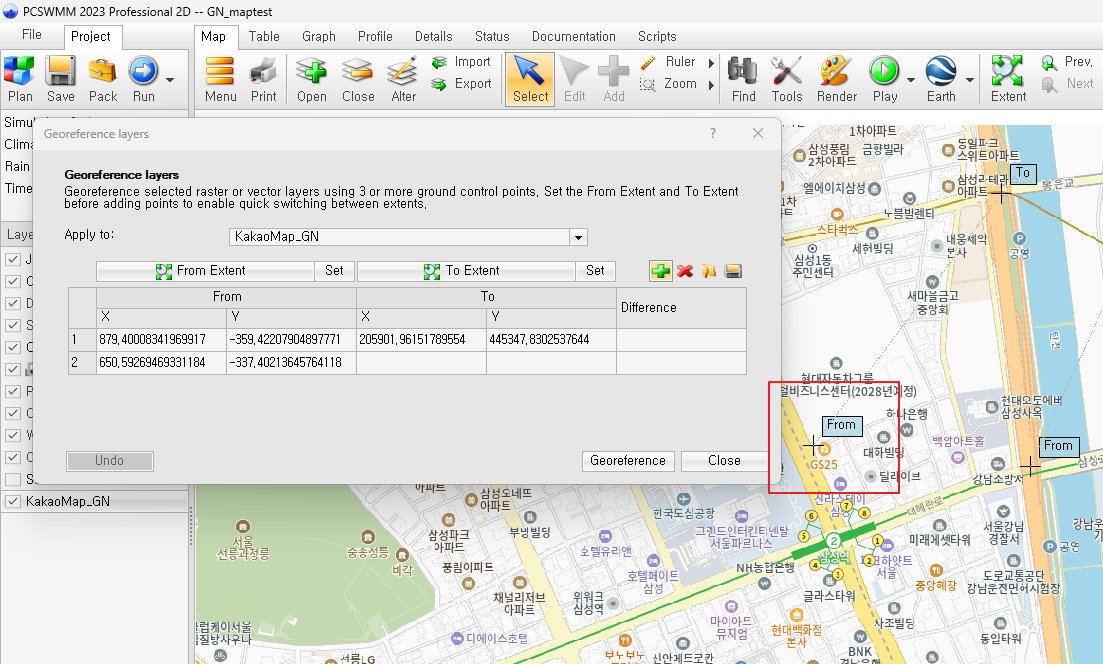Image resolution: width=1103 pixels, height=664 pixels.
Task: Click the Georeference button
Action: click(x=628, y=461)
